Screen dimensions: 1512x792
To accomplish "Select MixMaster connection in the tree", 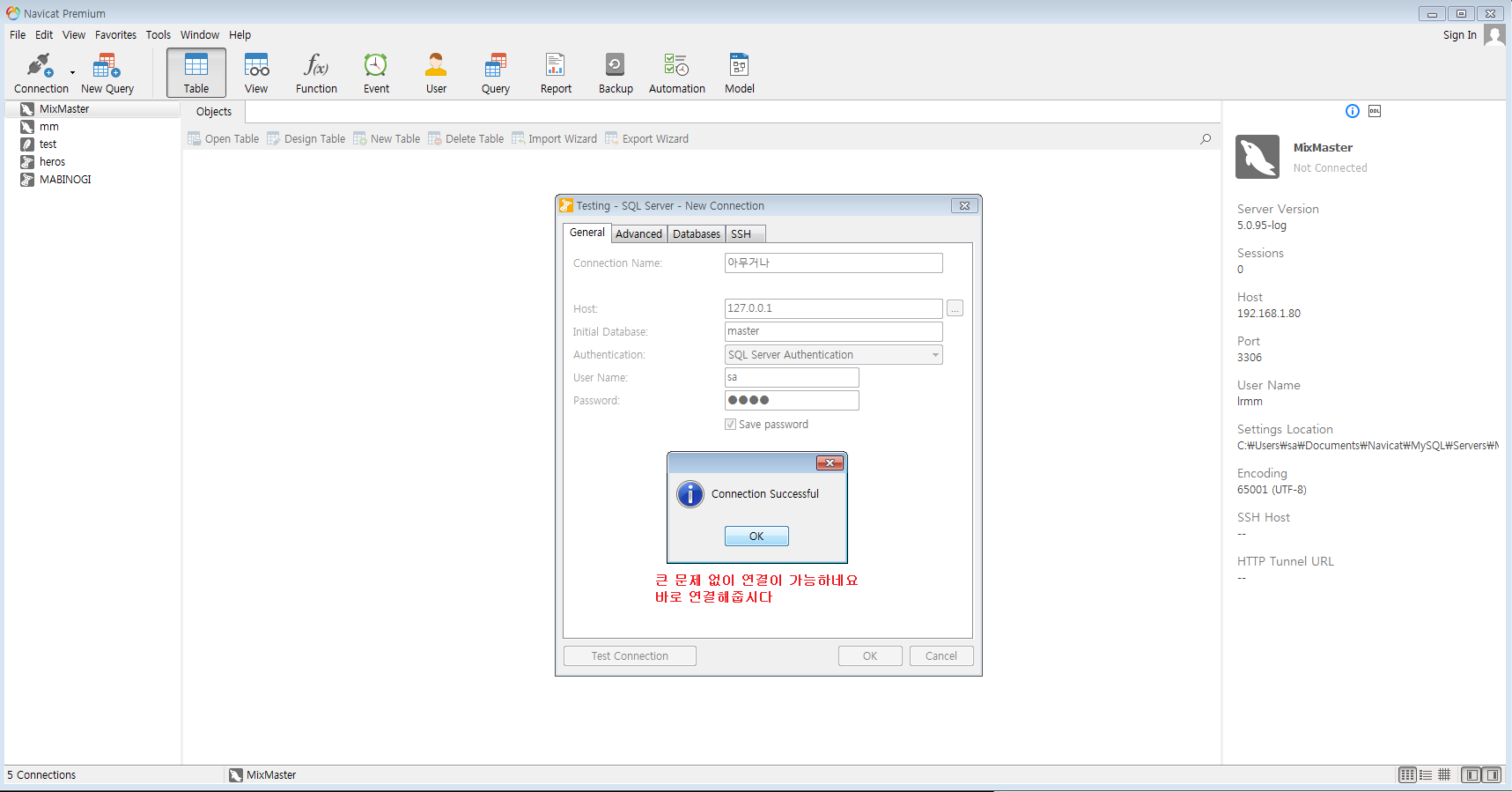I will (92, 109).
